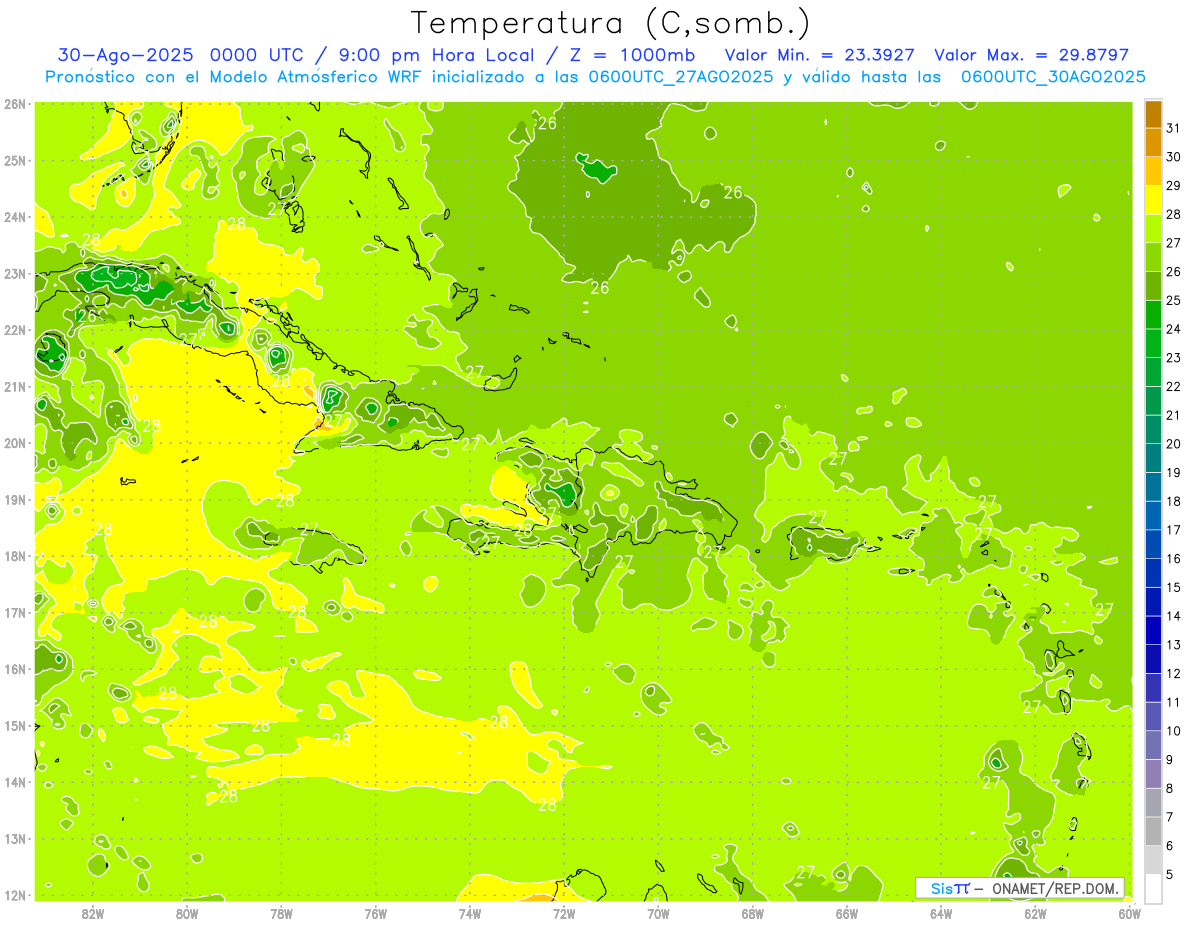Click the color bar label "29"
1200x927 pixels.
pyautogui.click(x=1173, y=185)
